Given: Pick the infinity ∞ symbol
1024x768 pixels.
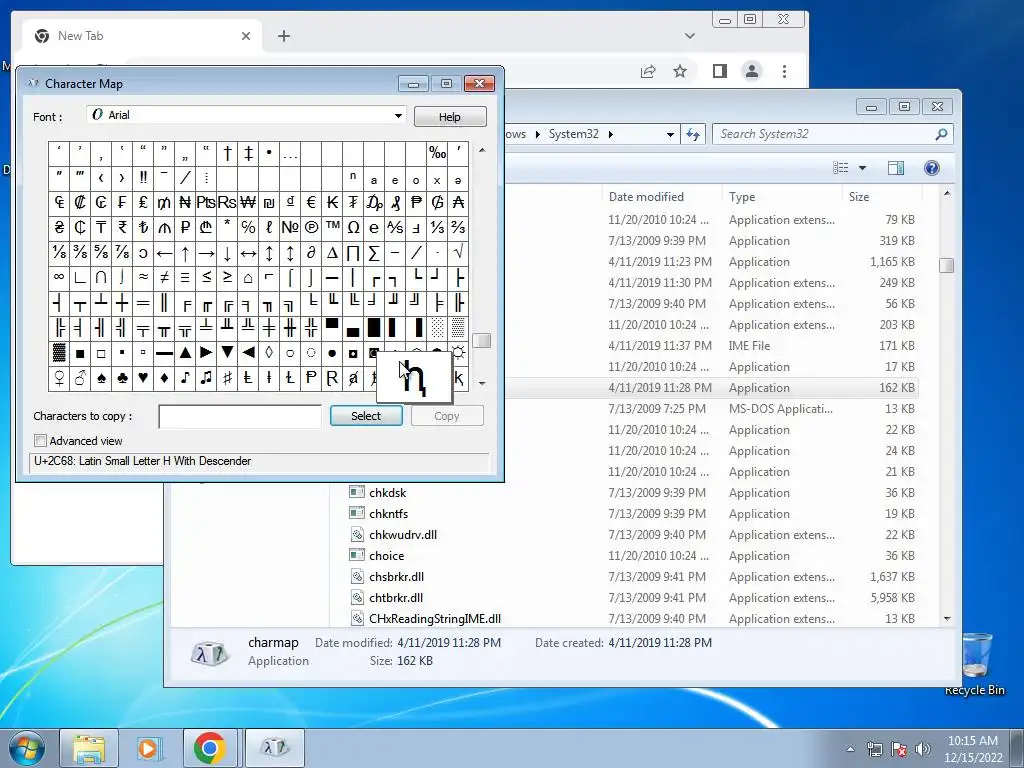Looking at the screenshot, I should (59, 278).
